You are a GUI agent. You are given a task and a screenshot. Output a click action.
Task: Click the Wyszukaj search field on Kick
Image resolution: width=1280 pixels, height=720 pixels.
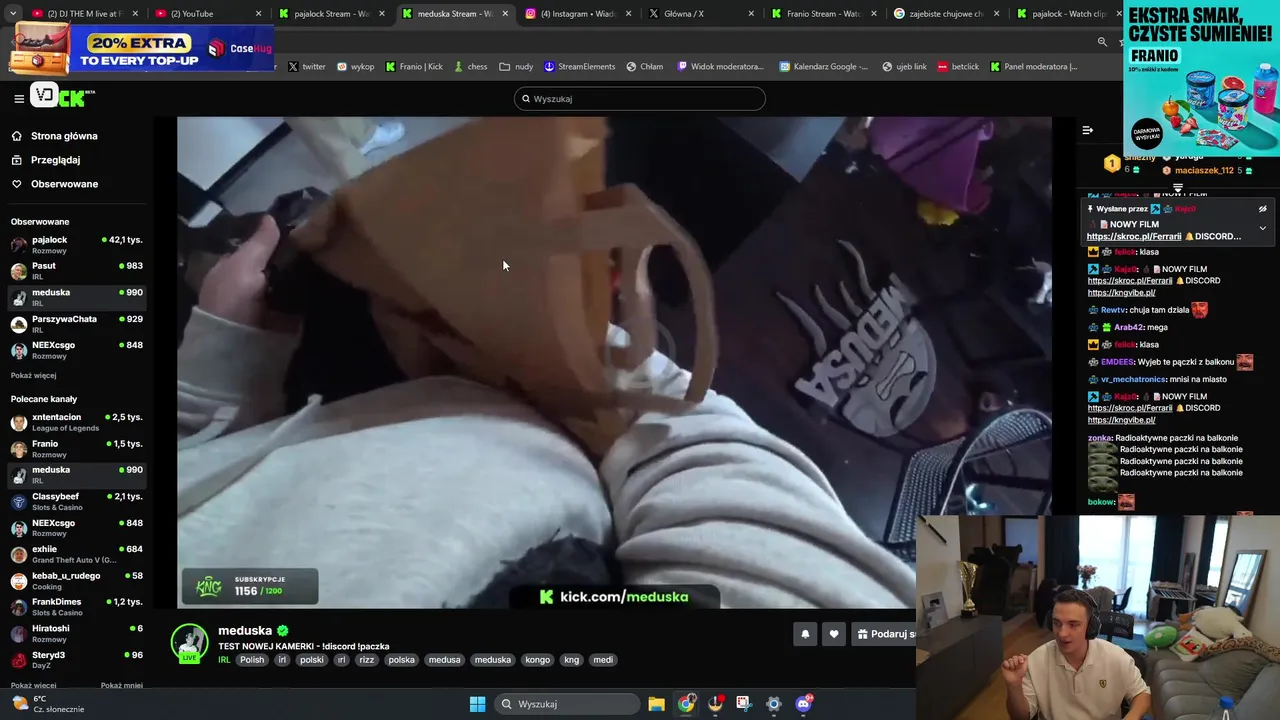point(640,99)
